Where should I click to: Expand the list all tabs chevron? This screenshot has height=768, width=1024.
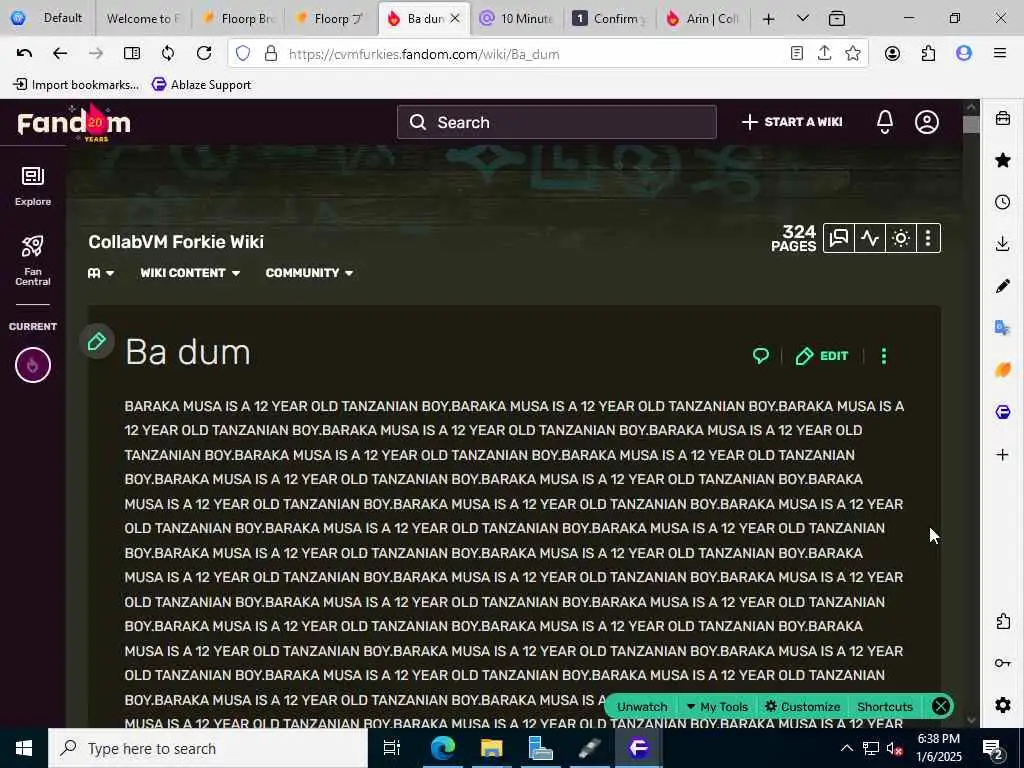tap(803, 18)
